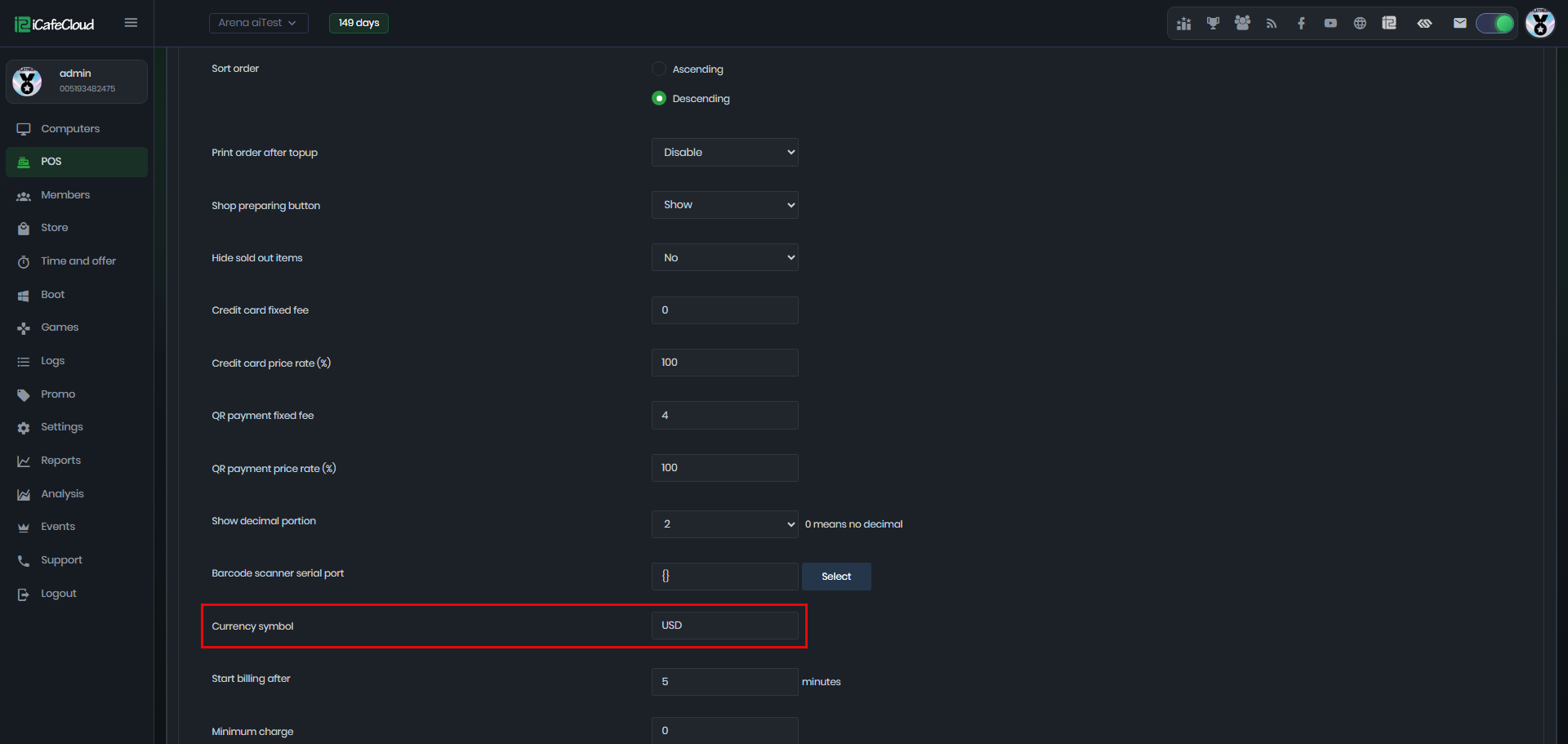The image size is (1568, 744).
Task: Click the Promo tag icon in sidebar
Action: point(24,394)
